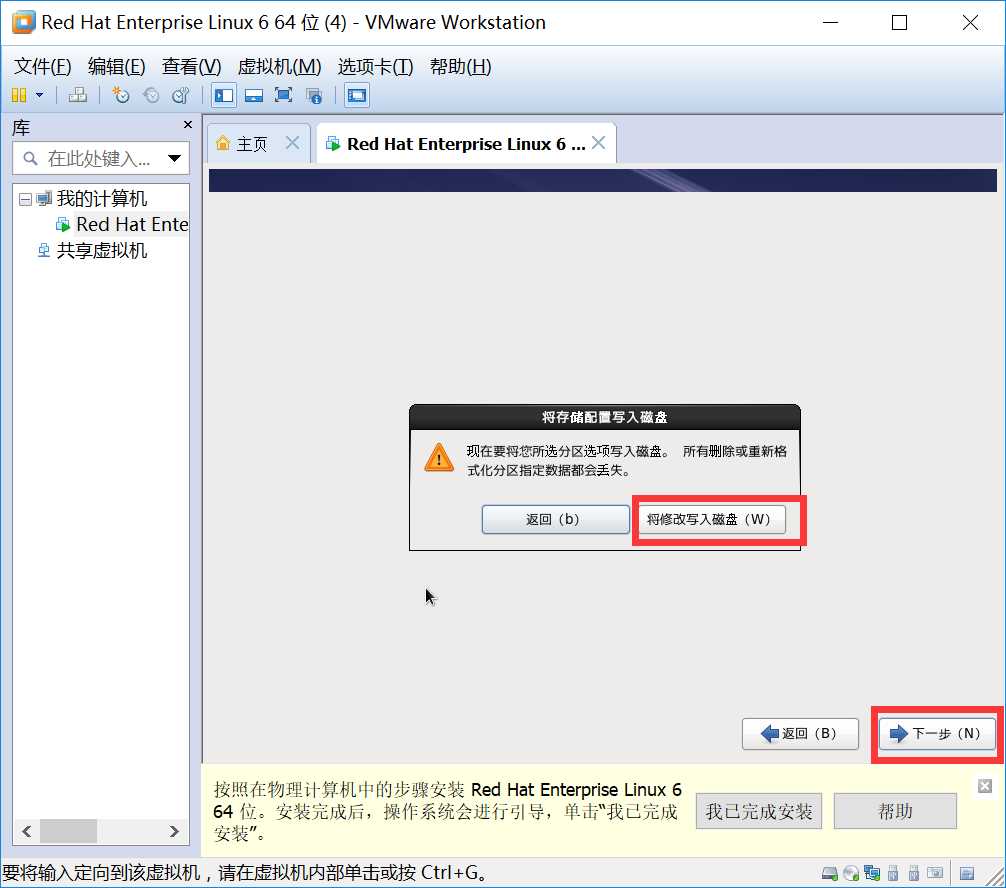Open the snapshot manager wrench-clock icon
This screenshot has height=888, width=1006.
coord(181,96)
